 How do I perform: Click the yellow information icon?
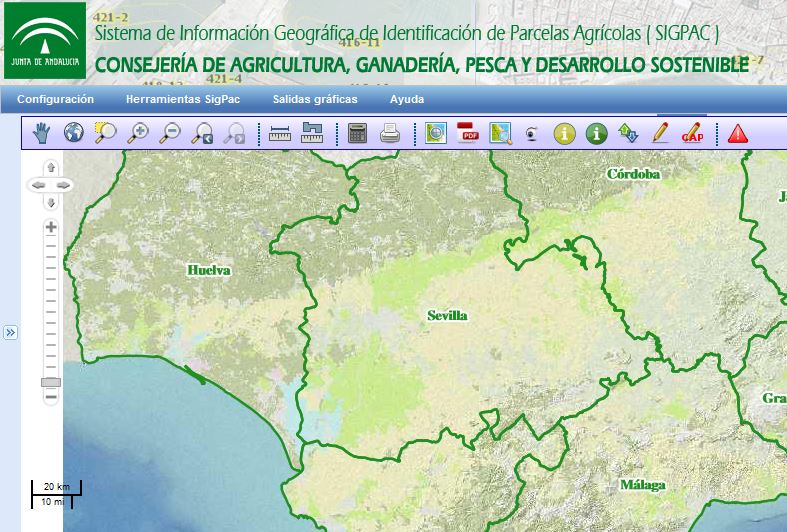(x=565, y=132)
